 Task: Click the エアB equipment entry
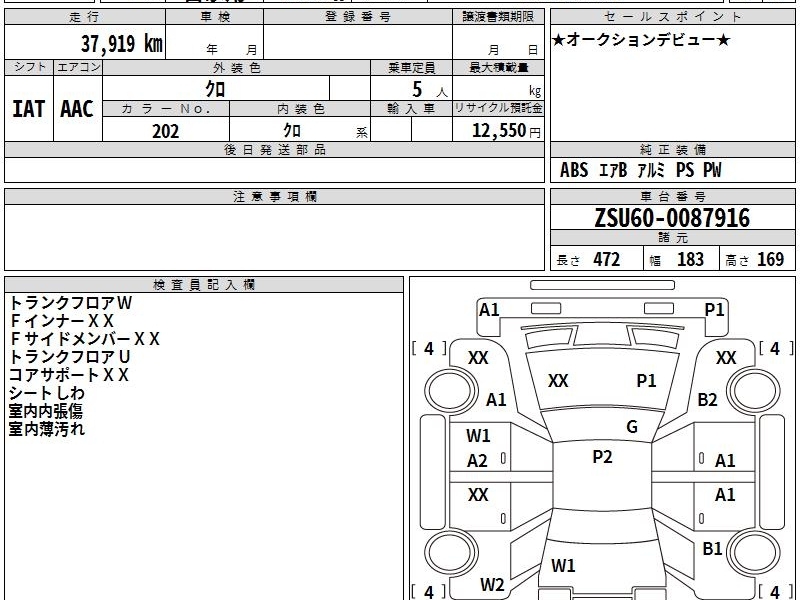(x=613, y=170)
